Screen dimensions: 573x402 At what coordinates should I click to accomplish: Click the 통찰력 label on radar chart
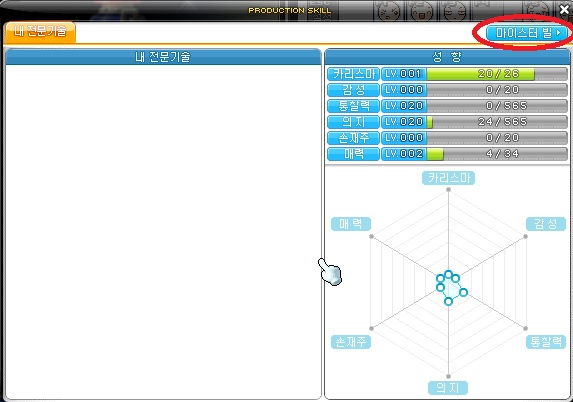(x=546, y=342)
